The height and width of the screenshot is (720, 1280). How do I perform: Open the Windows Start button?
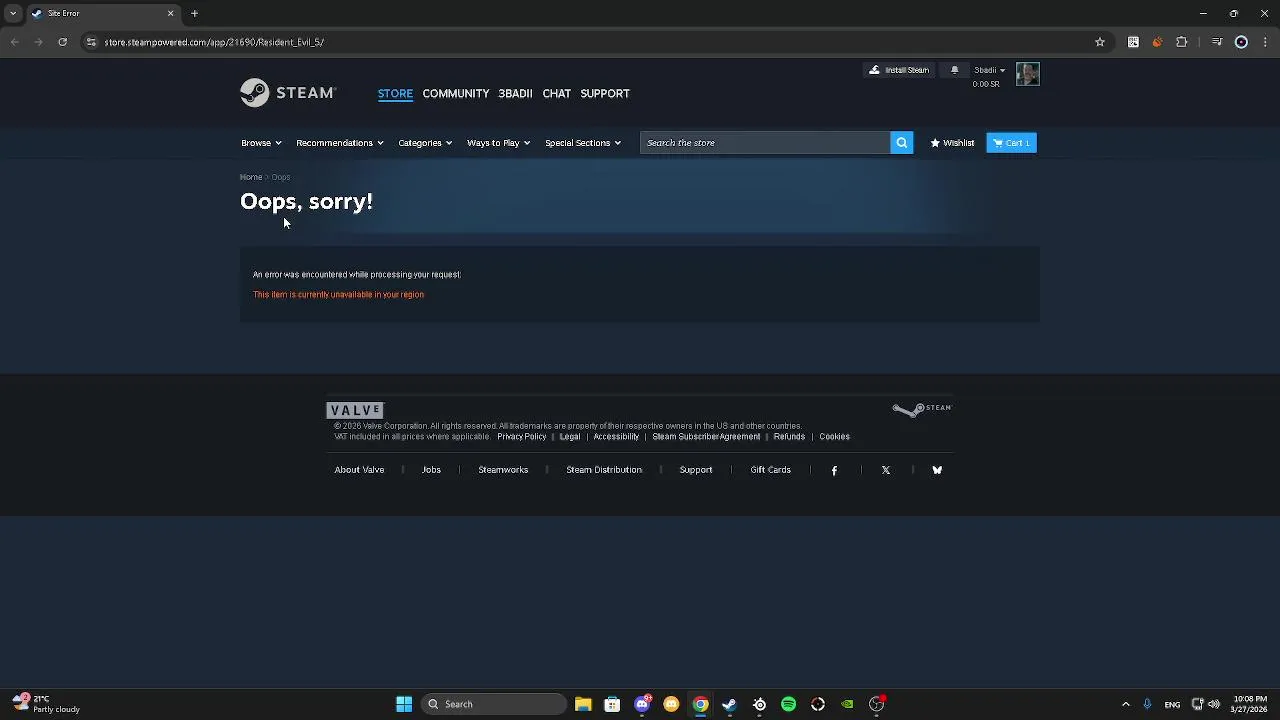[404, 704]
